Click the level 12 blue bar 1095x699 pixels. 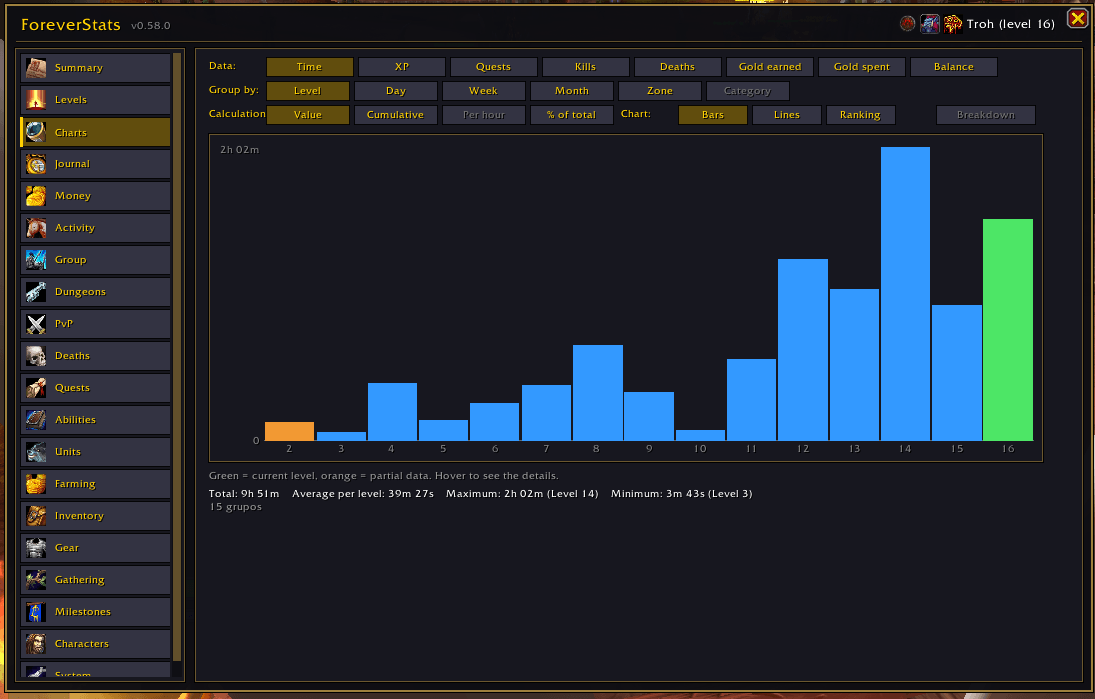point(803,350)
